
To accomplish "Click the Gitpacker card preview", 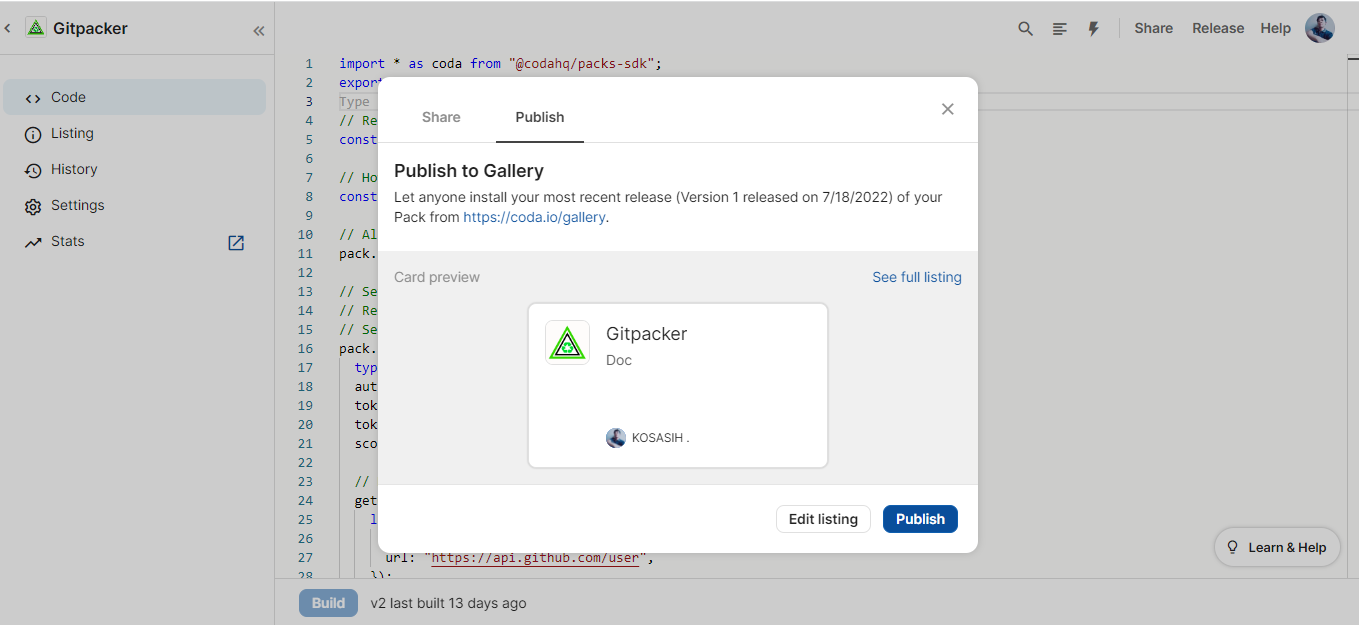I will [x=678, y=386].
